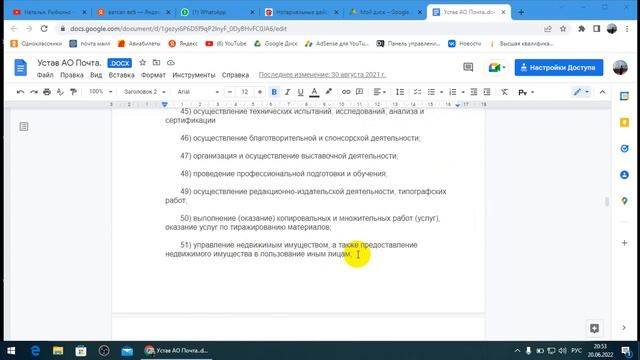This screenshot has height=360, width=640.
Task: Click the font size field showing 12
Action: 245,92
